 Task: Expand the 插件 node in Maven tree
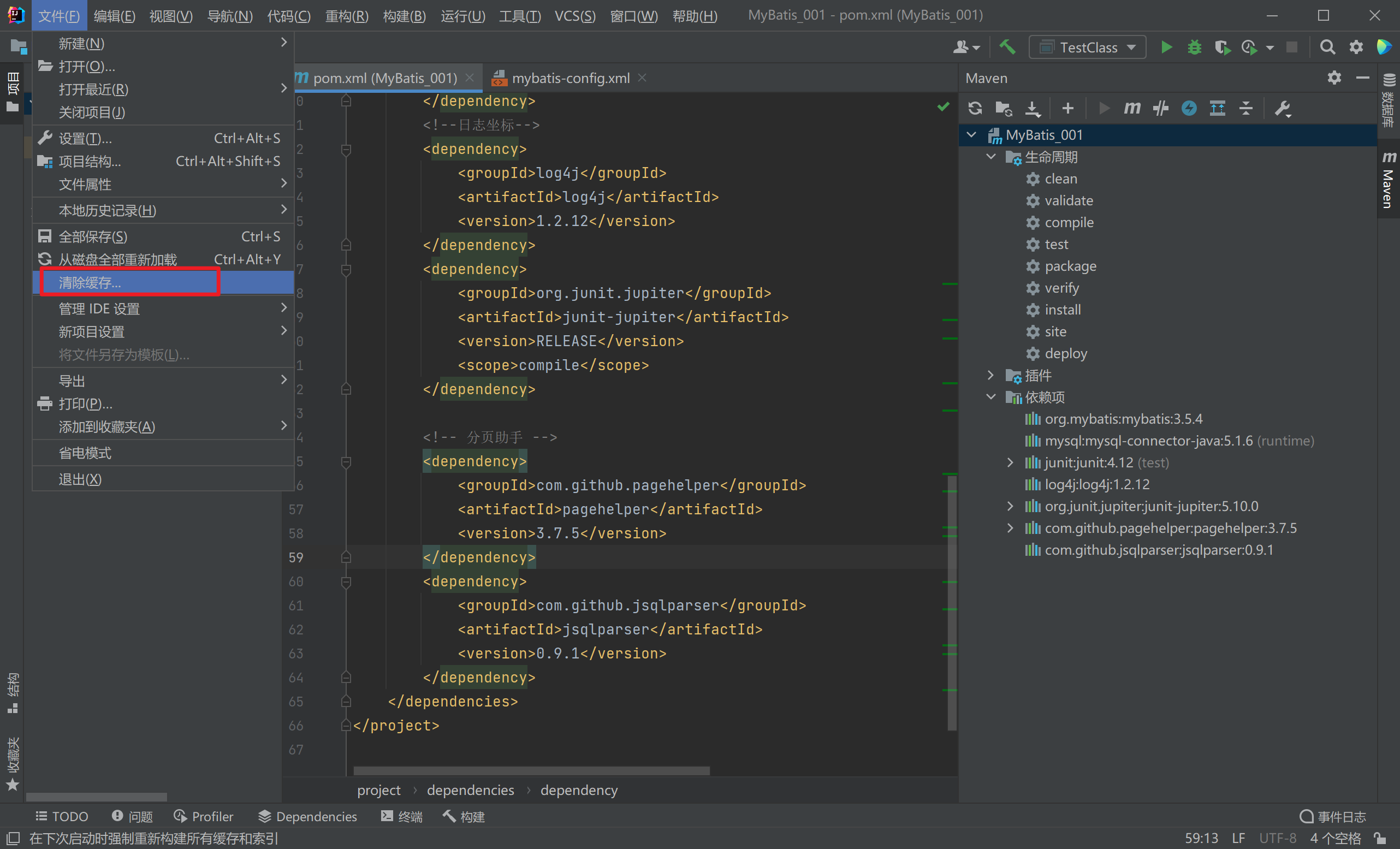tap(990, 375)
